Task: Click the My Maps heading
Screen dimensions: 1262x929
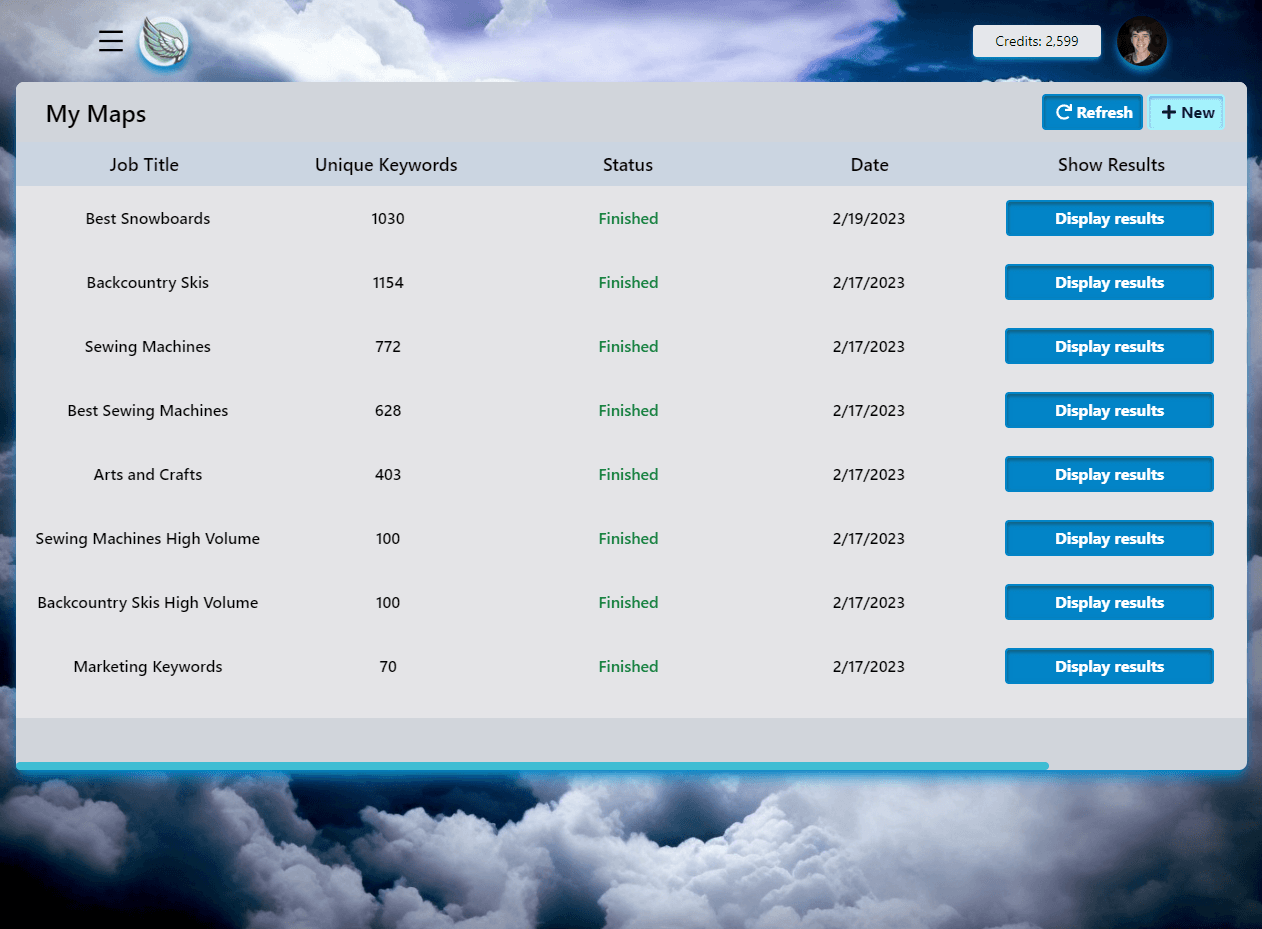Action: [96, 114]
